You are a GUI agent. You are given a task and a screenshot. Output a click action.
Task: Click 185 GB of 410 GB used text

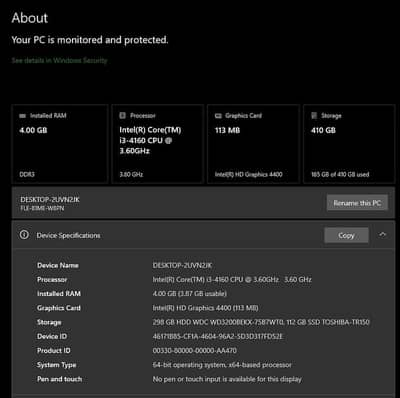tap(340, 174)
